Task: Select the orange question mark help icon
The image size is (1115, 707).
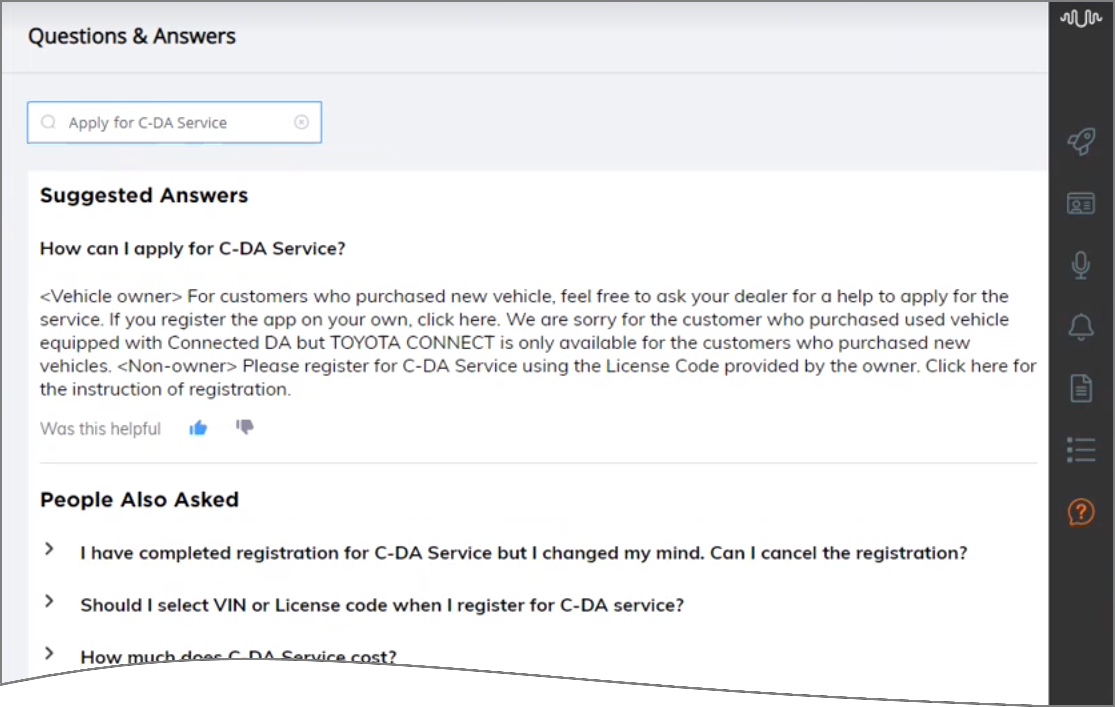Action: (1081, 511)
